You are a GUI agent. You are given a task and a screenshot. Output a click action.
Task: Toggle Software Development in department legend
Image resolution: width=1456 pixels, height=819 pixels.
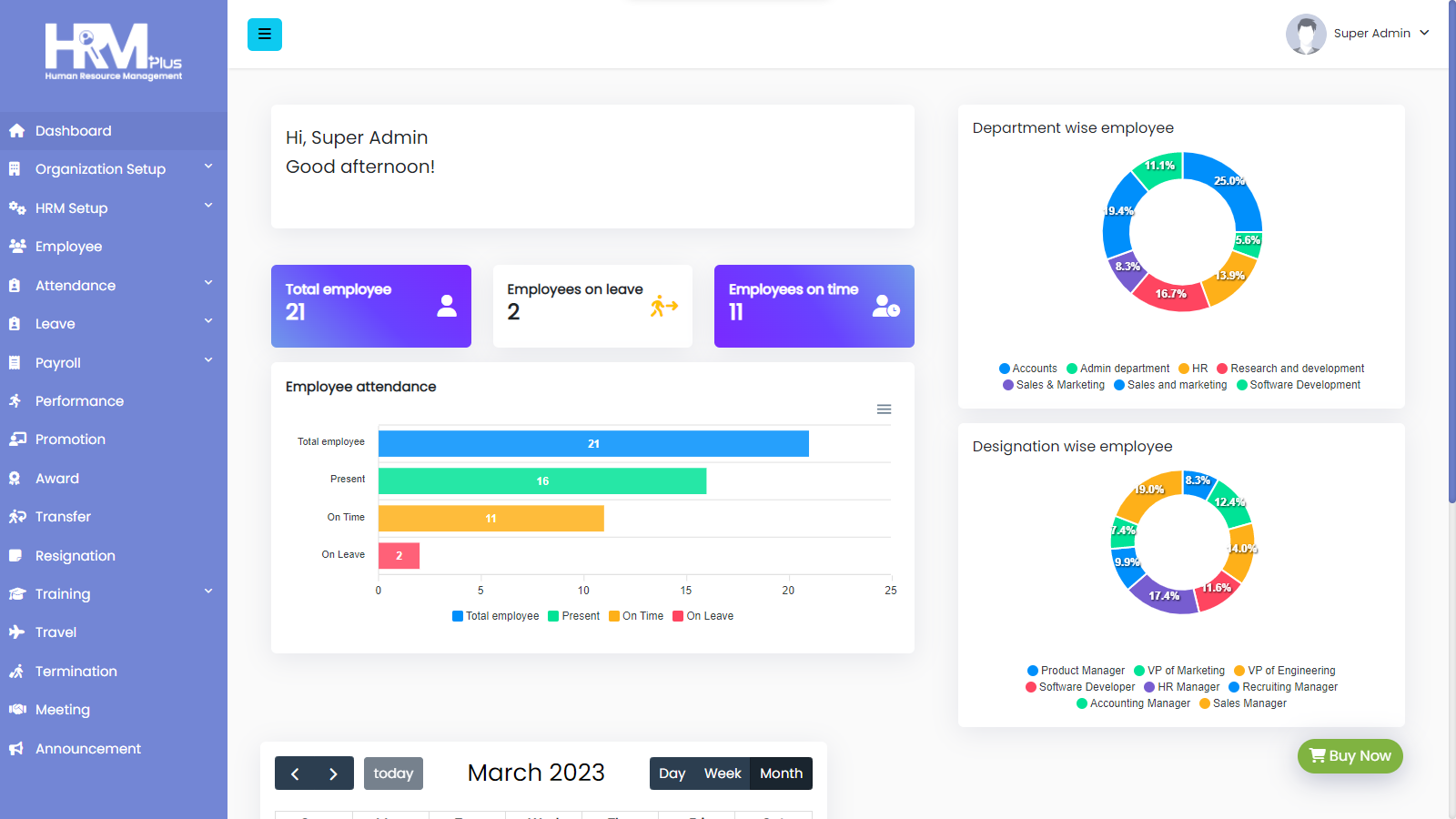(x=1299, y=385)
